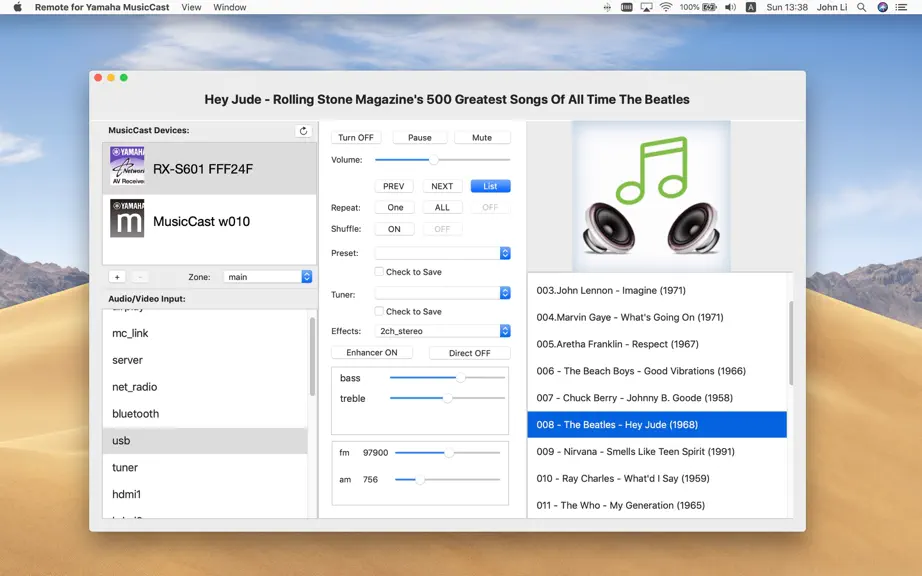The height and width of the screenshot is (576, 922).
Task: Open the Window menu
Action: point(229,7)
